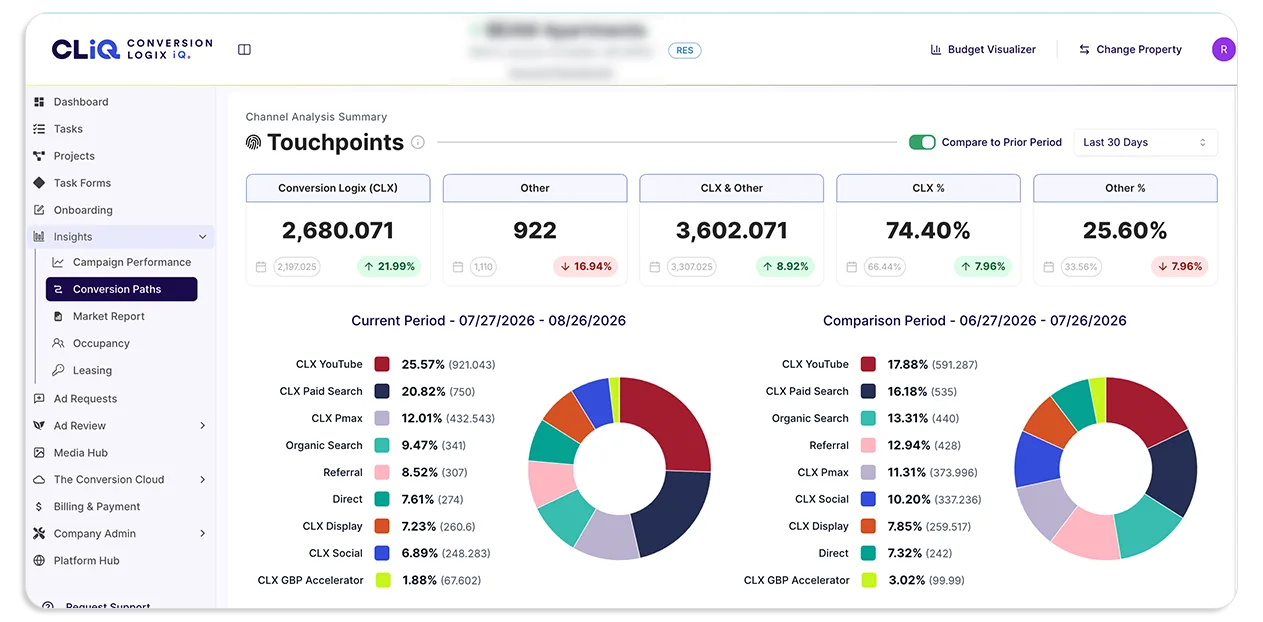The height and width of the screenshot is (622, 1263).
Task: Click the current period CLX YouTube red swatch
Action: tap(382, 364)
